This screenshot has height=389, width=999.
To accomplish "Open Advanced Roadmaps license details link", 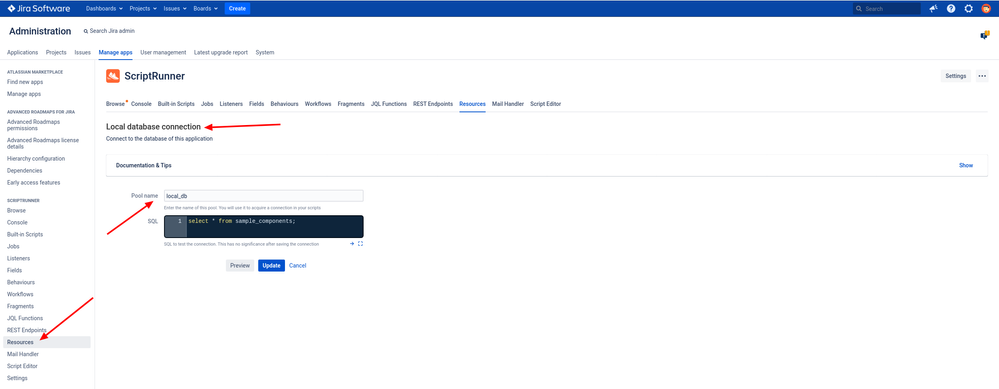I will click(x=43, y=143).
